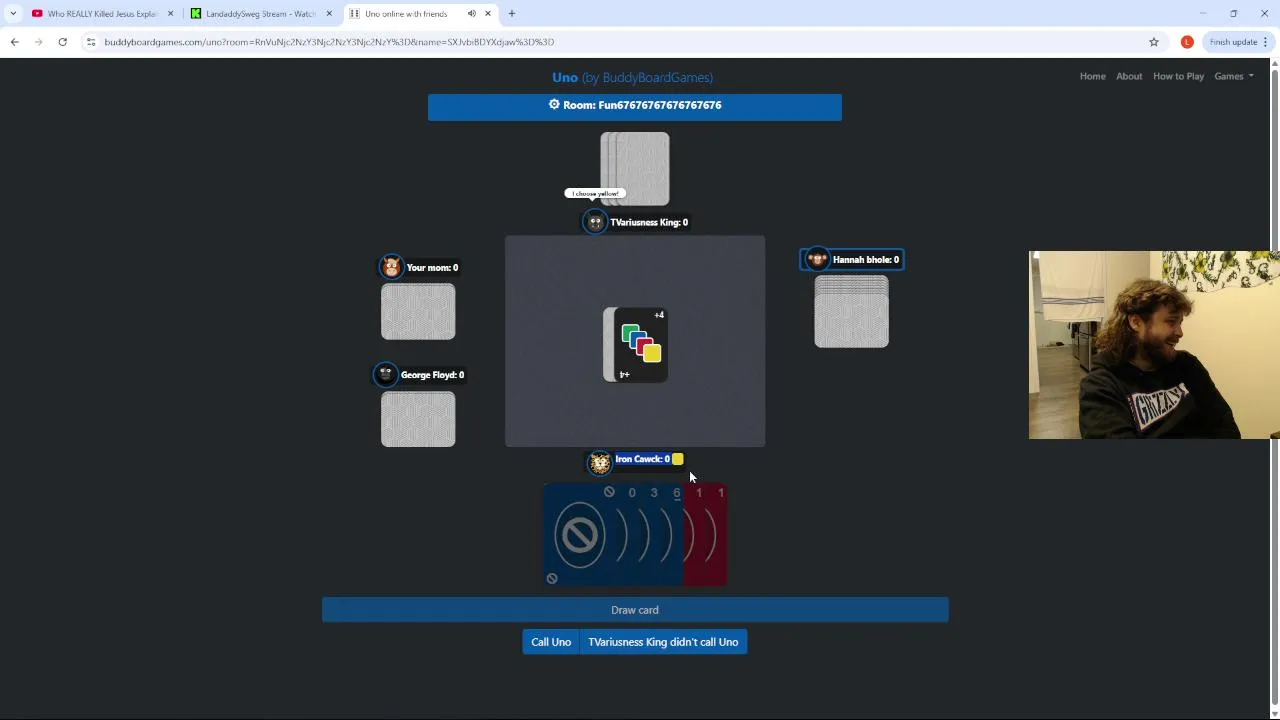View site information icon in address bar
Image resolution: width=1280 pixels, height=720 pixels.
tap(91, 42)
